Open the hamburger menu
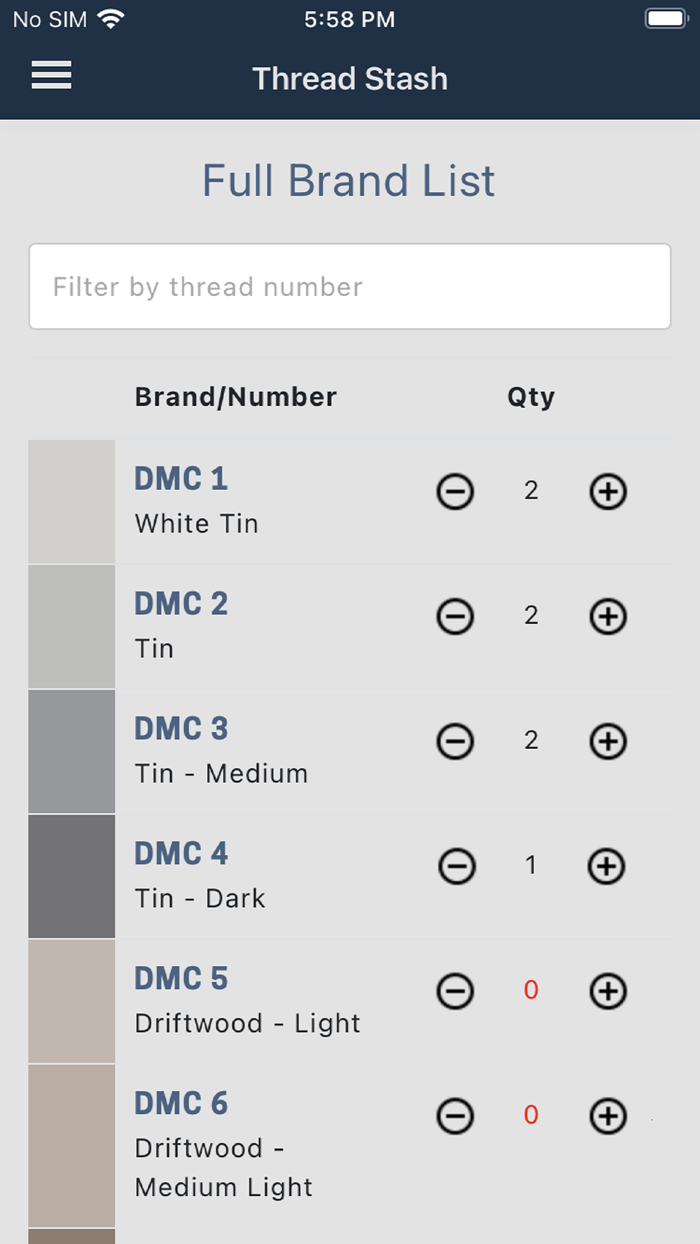 coord(51,76)
